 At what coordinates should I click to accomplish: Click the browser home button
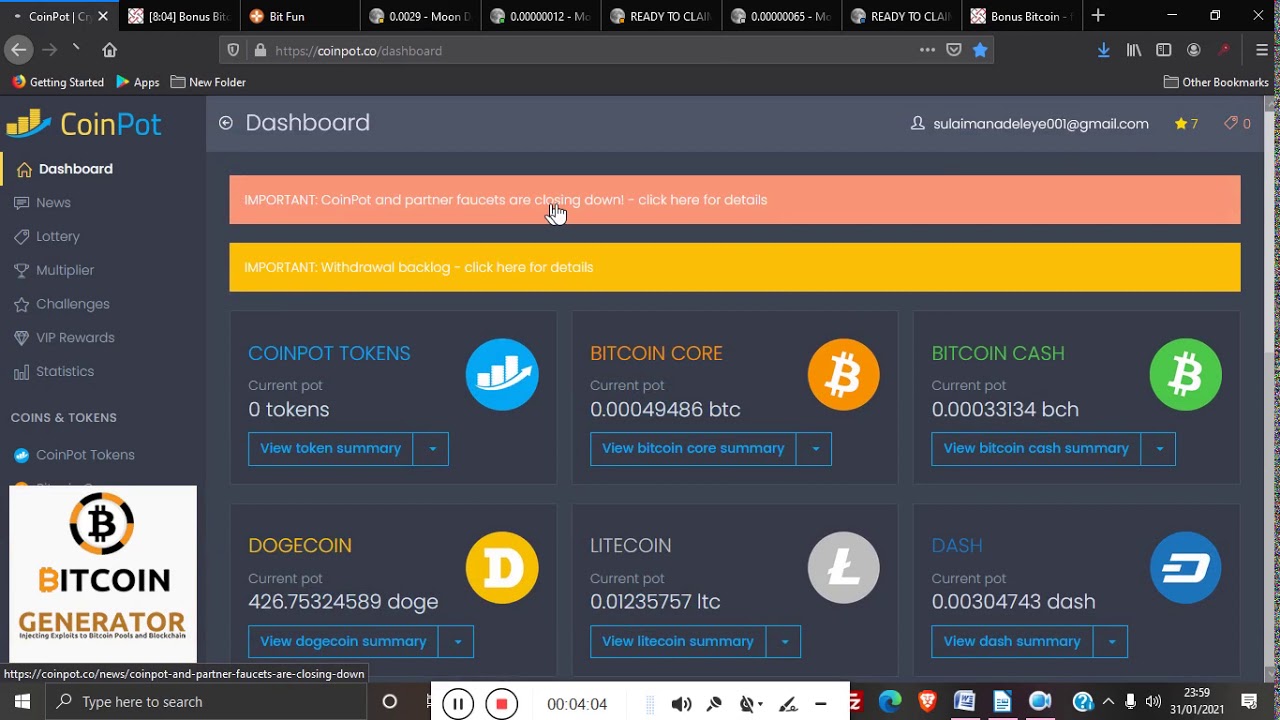pyautogui.click(x=110, y=50)
